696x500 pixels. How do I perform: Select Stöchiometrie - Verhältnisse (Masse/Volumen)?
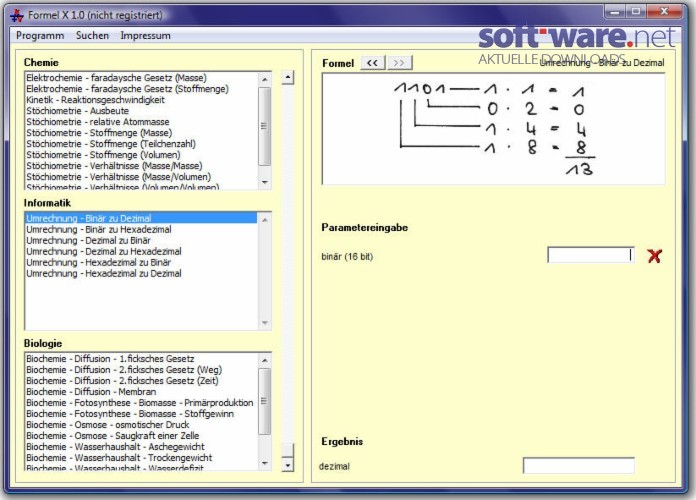(x=141, y=177)
